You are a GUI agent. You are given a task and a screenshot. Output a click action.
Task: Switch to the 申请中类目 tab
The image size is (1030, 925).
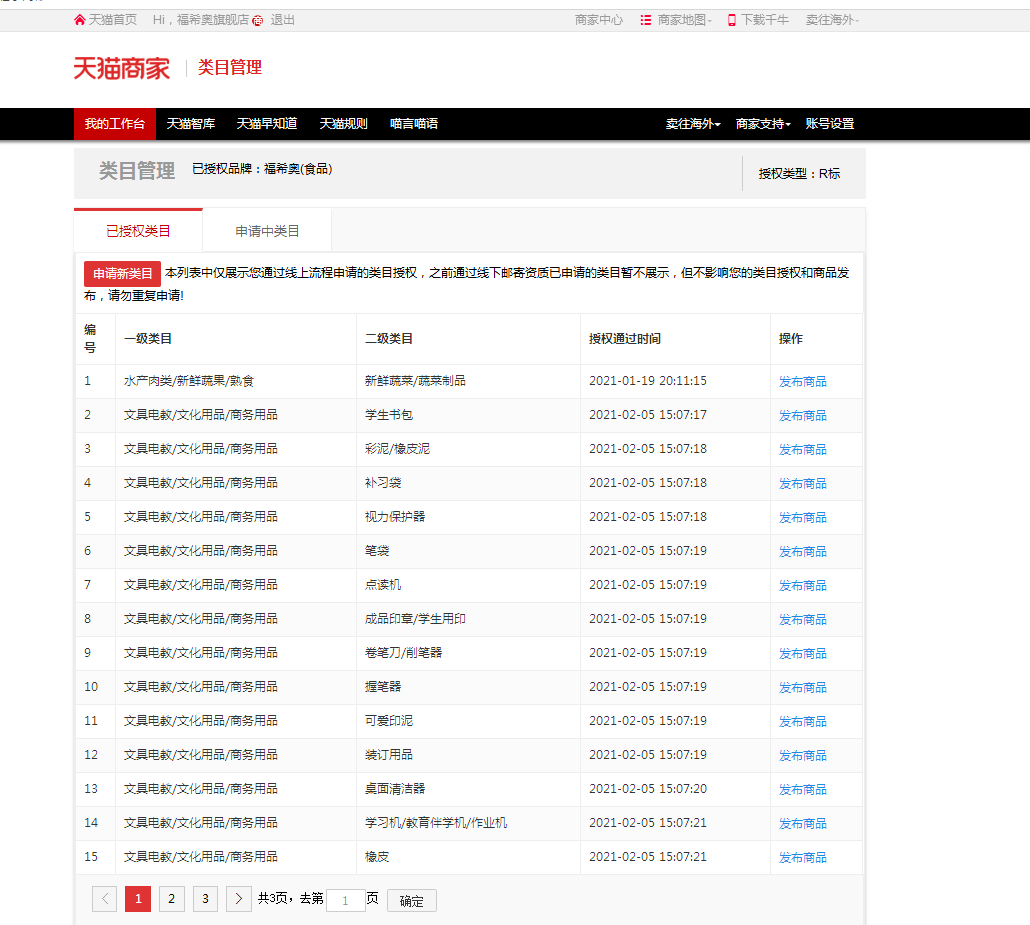click(x=267, y=231)
